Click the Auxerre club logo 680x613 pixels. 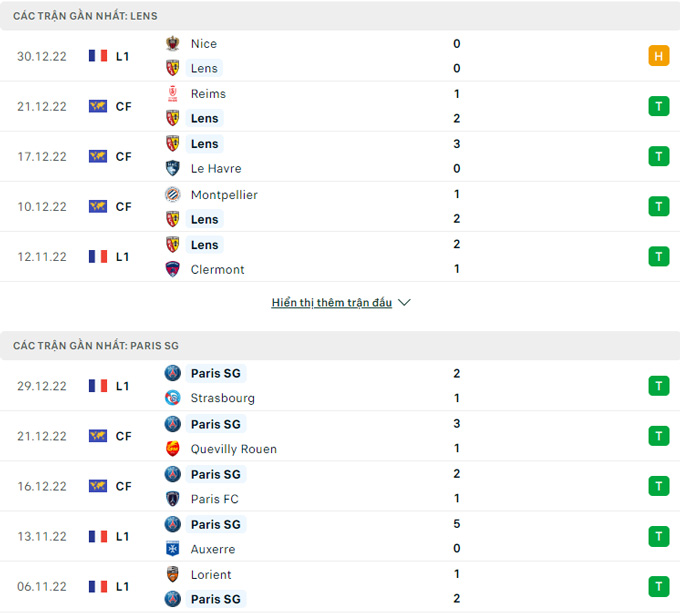[x=173, y=549]
